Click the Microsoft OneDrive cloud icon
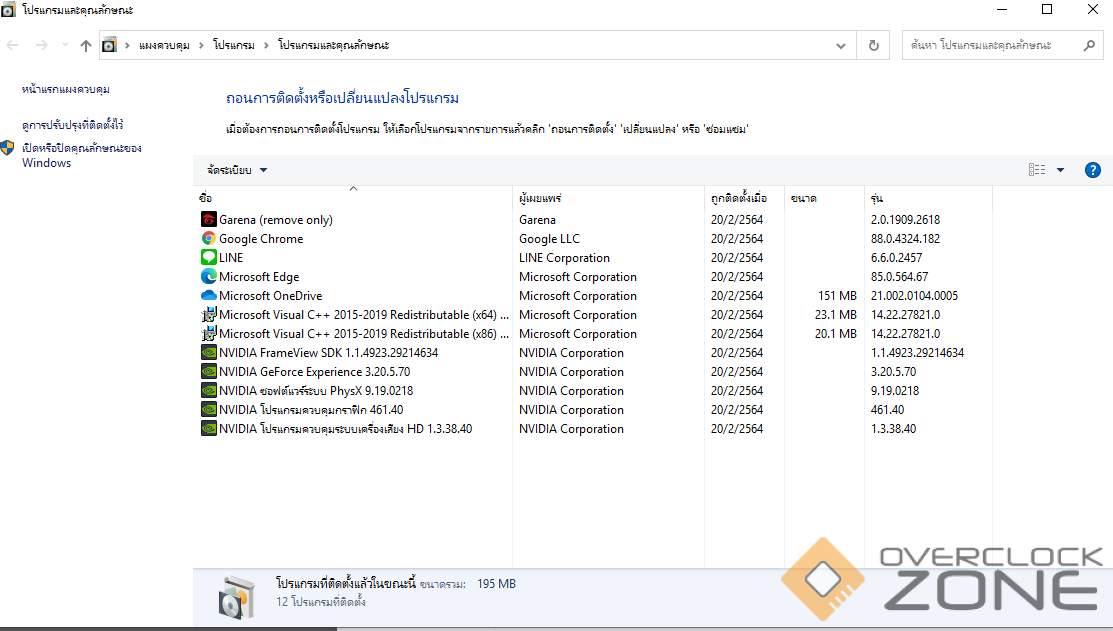 coord(209,296)
